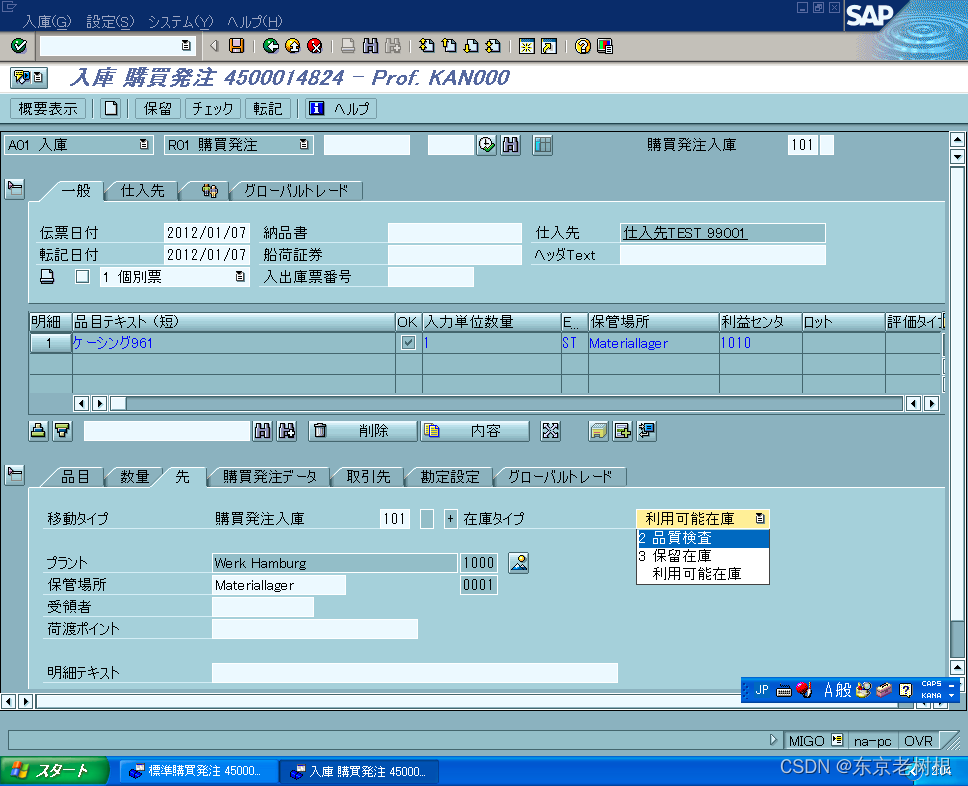The height and width of the screenshot is (786, 968).
Task: Click the binoculars search icon beside Execute
Action: [x=511, y=145]
